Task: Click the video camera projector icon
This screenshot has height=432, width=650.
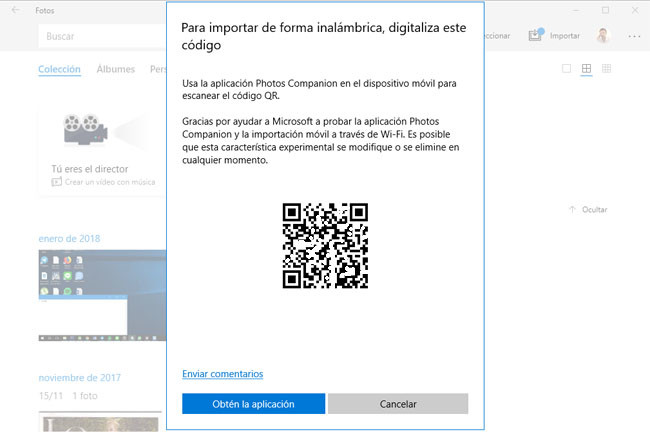Action: click(x=85, y=130)
